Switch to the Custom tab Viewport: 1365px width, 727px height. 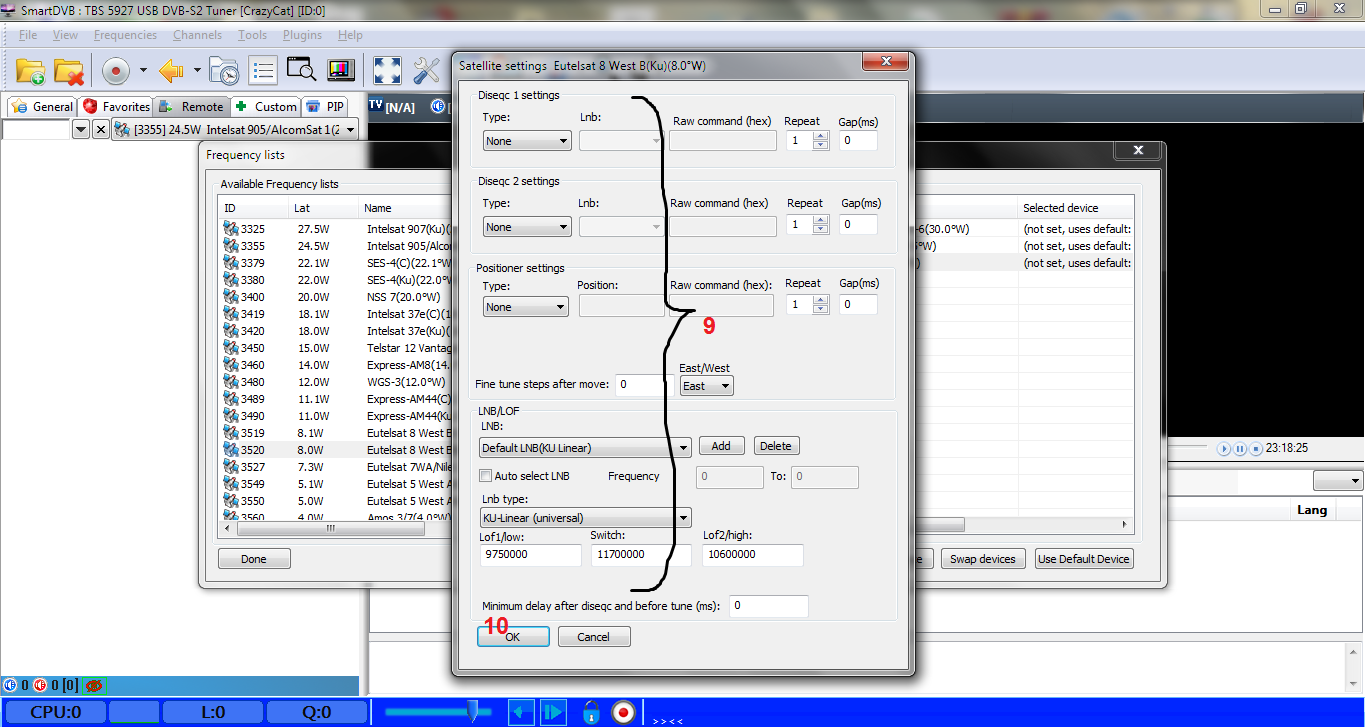[x=266, y=106]
